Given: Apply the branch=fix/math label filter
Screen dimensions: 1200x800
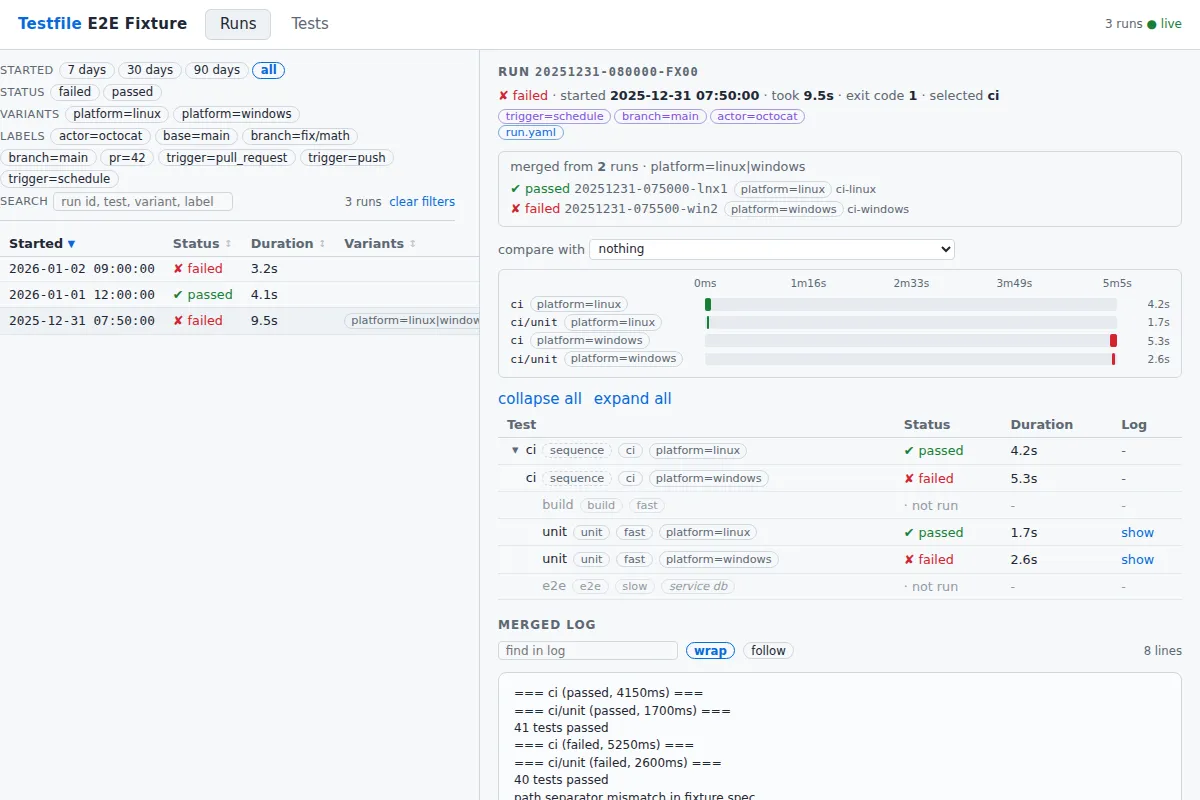Looking at the screenshot, I should pos(300,136).
